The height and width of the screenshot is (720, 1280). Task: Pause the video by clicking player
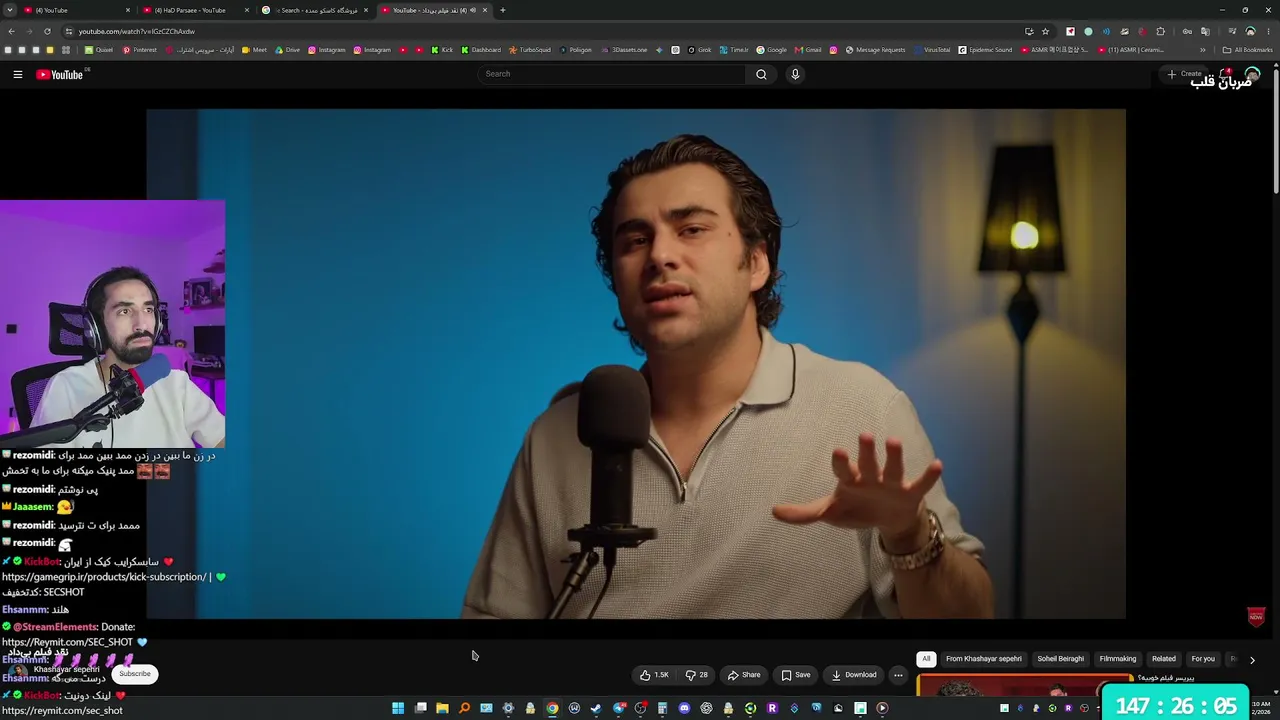[x=636, y=364]
